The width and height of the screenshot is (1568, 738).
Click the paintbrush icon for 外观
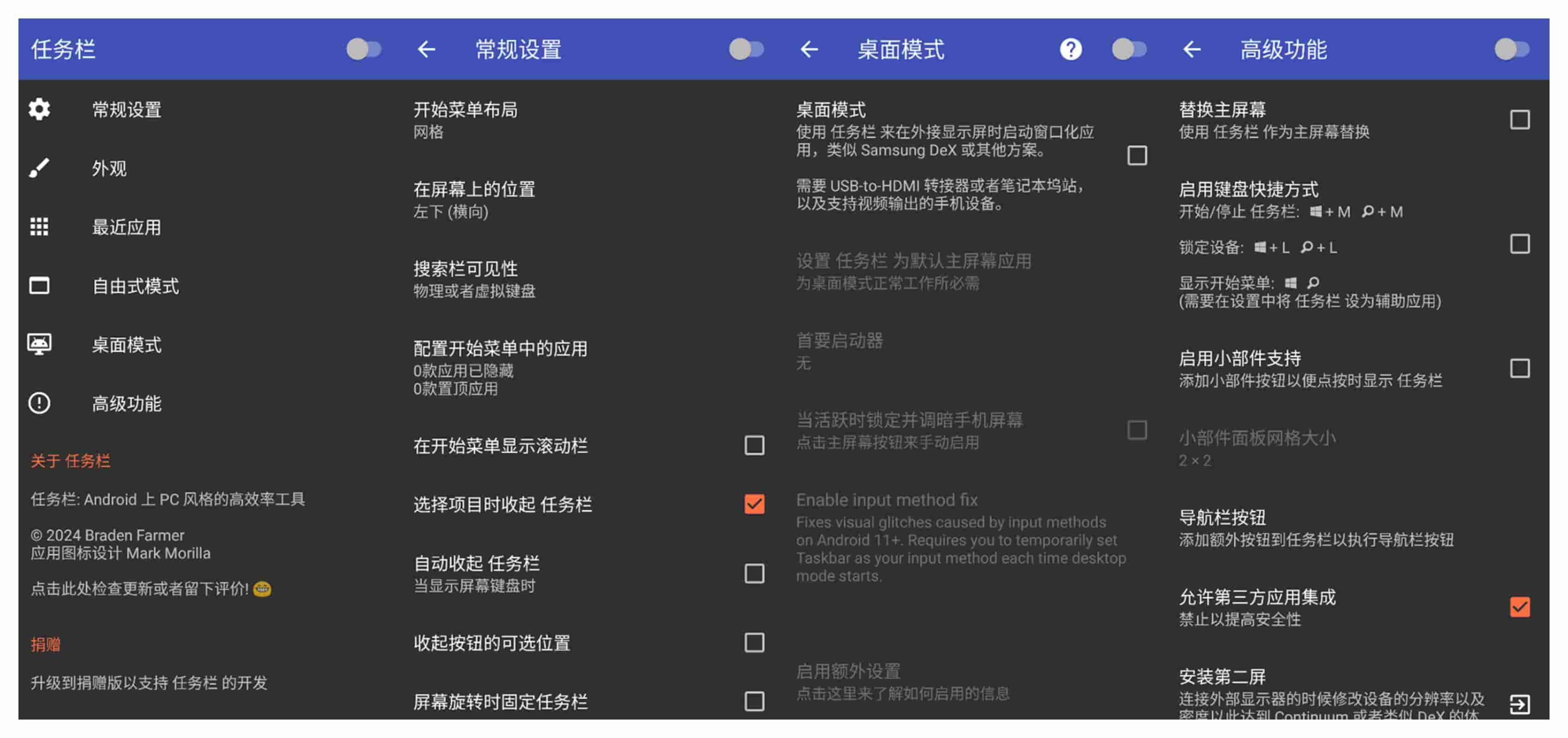click(x=40, y=168)
